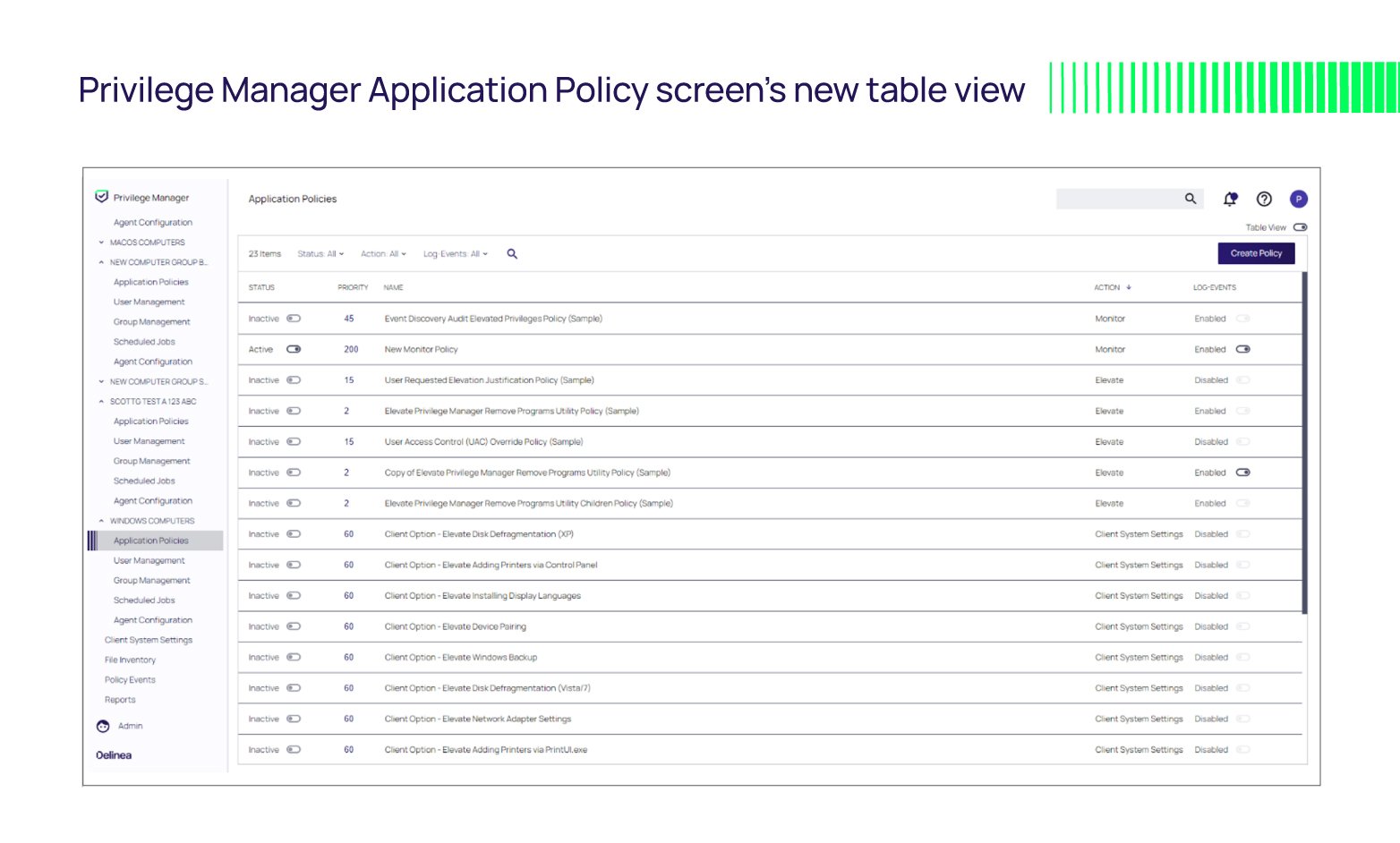The width and height of the screenshot is (1400, 843).
Task: Click the search icon in the policy filter bar
Action: pyautogui.click(x=511, y=254)
